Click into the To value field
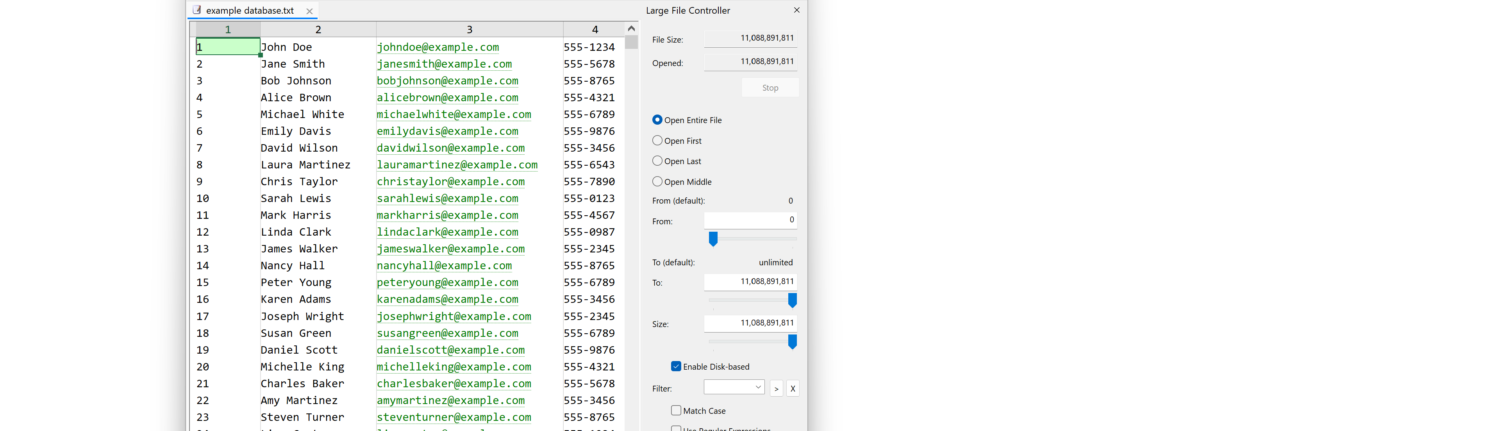 coord(750,282)
